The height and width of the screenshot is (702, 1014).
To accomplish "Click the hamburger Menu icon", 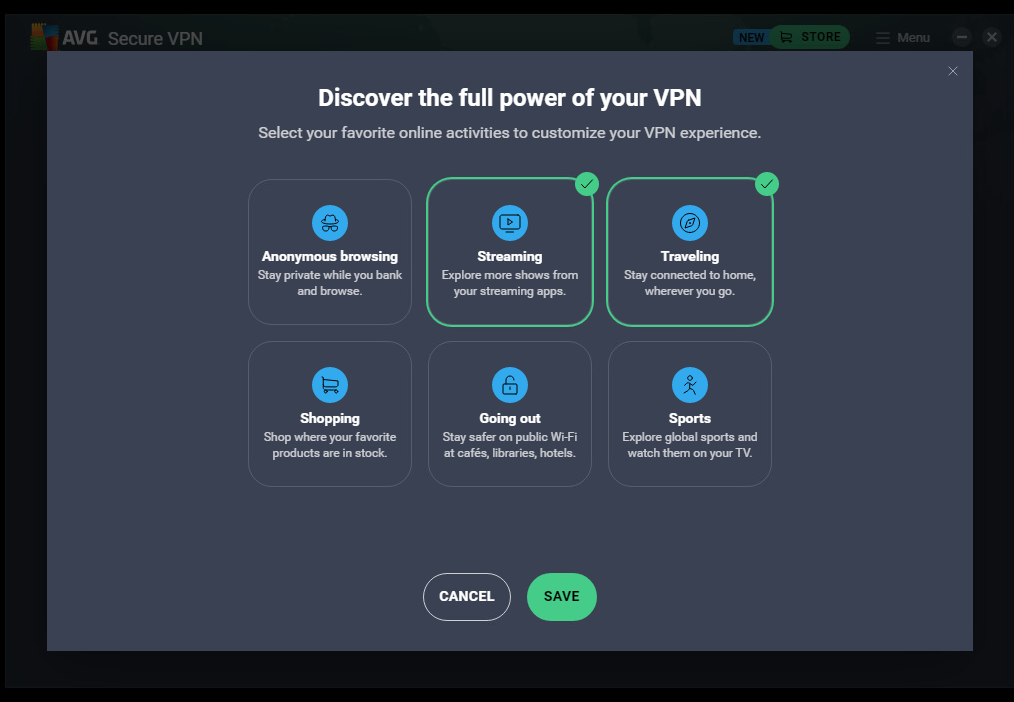I will tap(883, 38).
